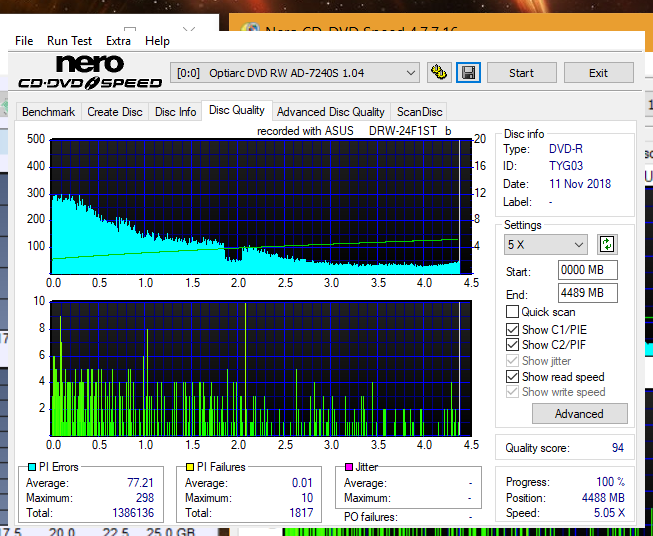Open the Run Test menu

point(69,41)
